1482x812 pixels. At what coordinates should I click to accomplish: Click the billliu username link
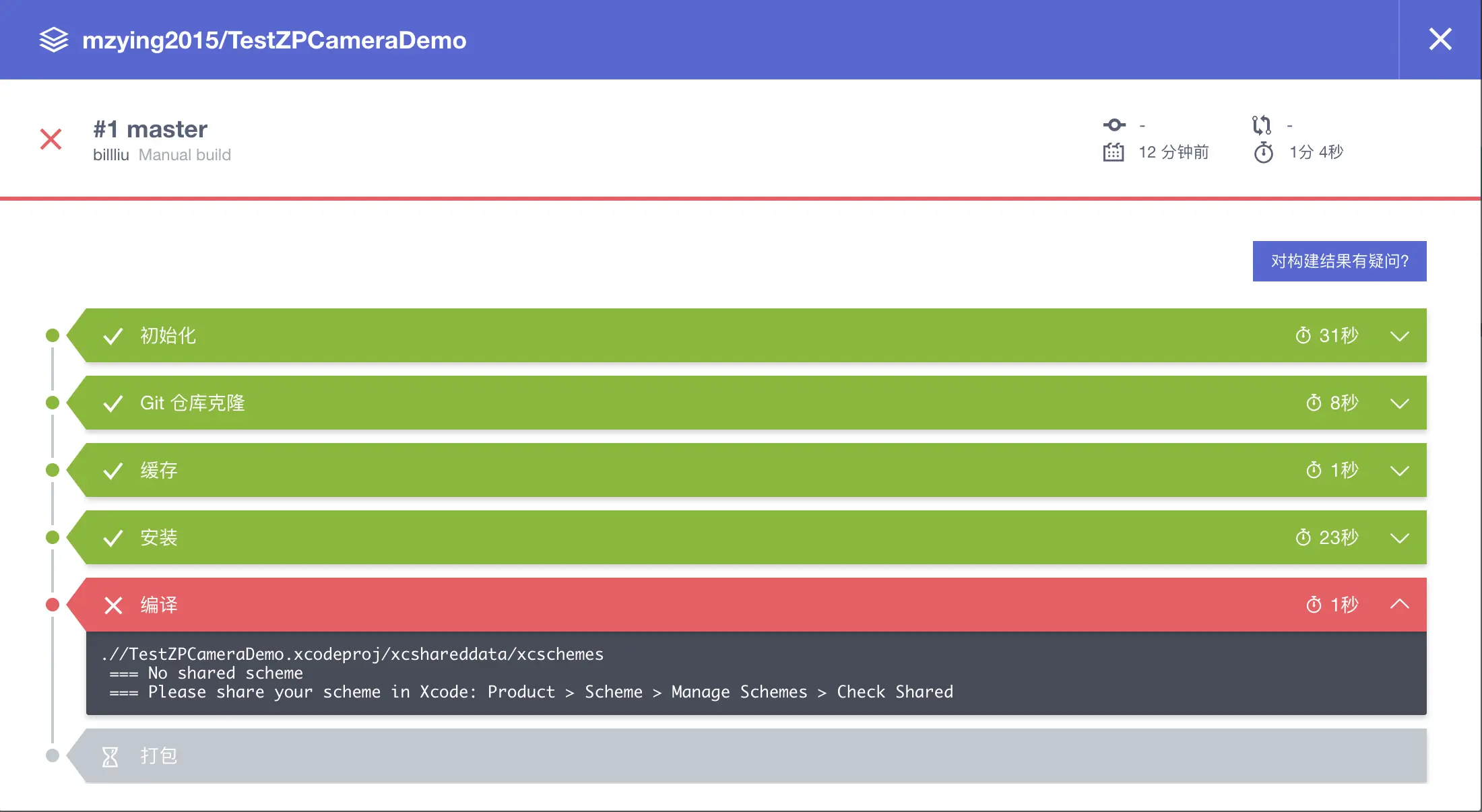click(111, 155)
